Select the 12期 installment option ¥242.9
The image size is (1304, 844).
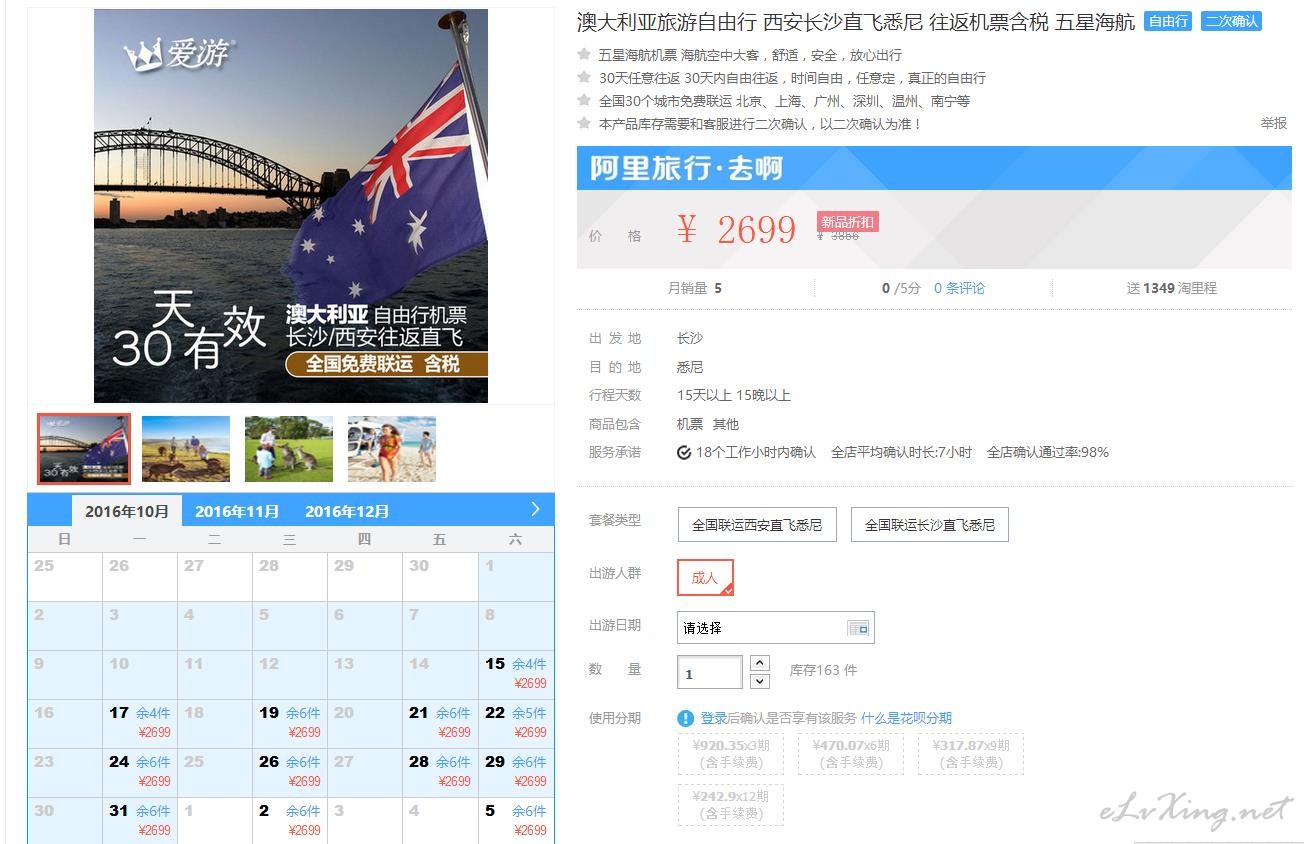731,805
